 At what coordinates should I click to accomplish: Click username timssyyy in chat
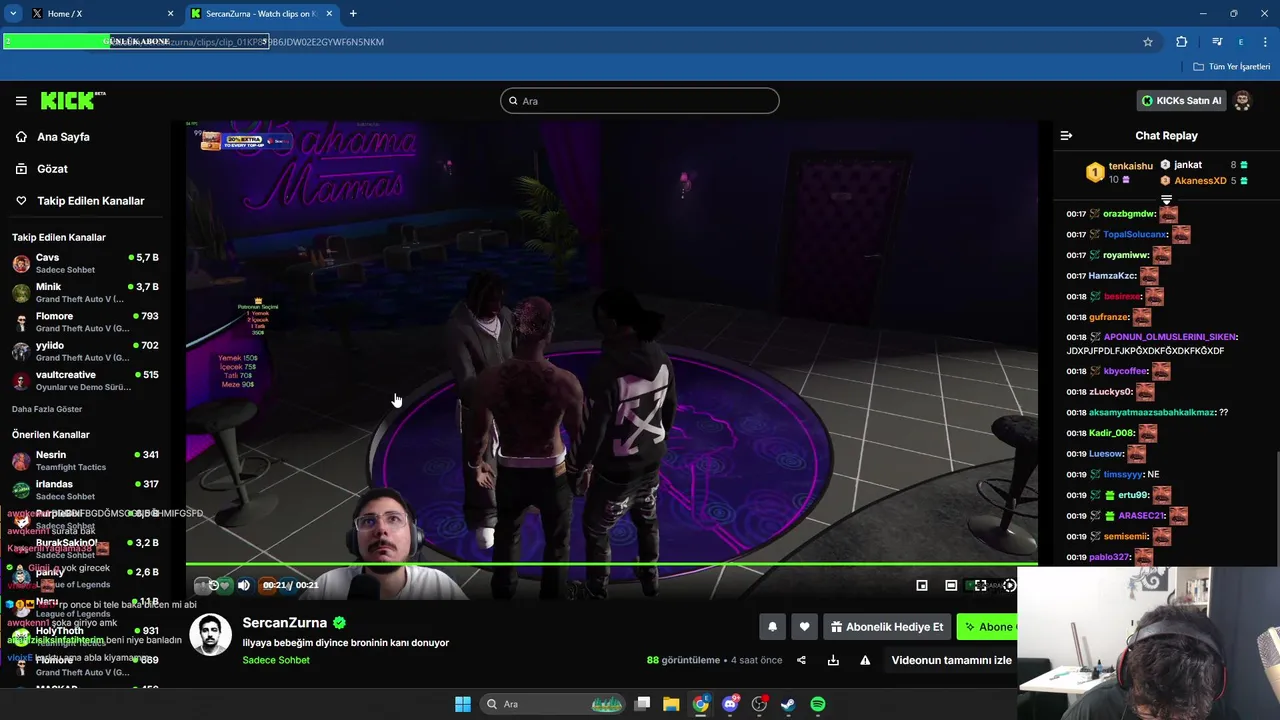pyautogui.click(x=1123, y=475)
